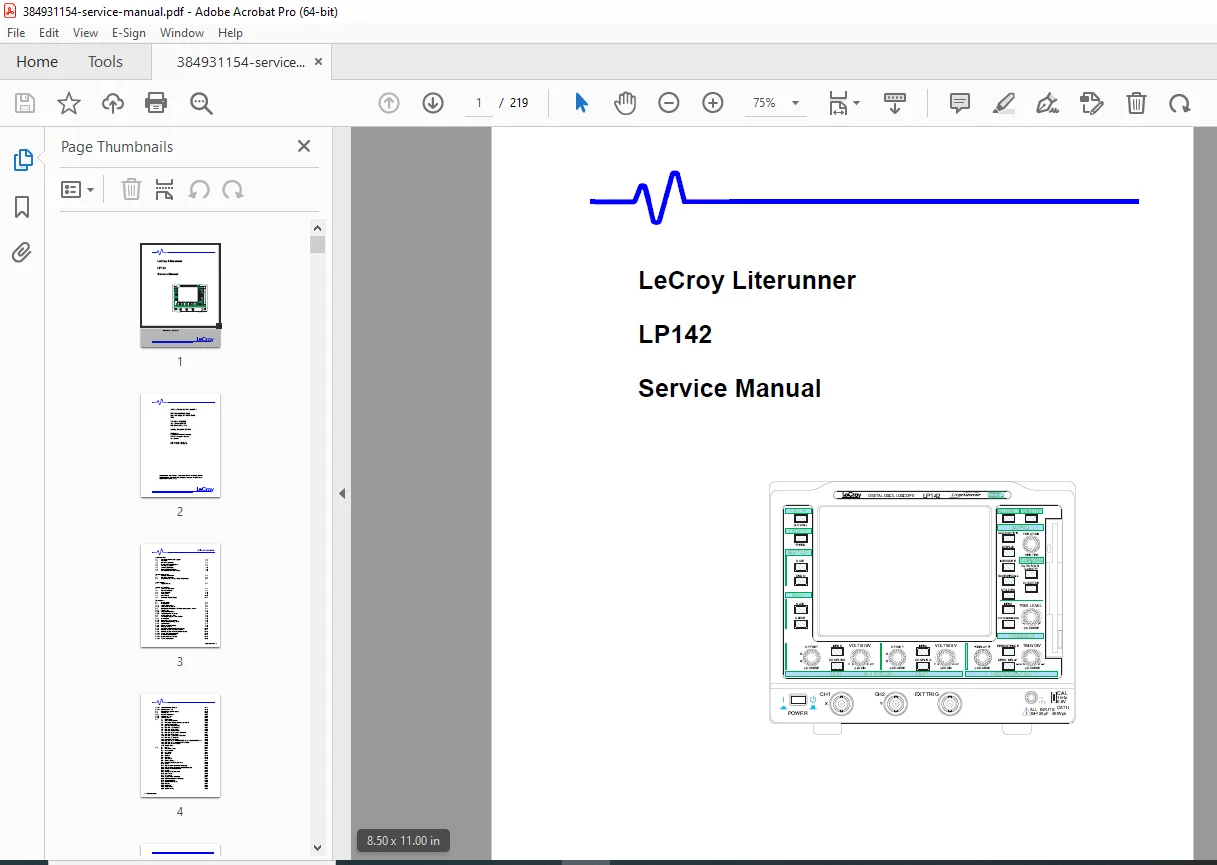
Task: Select the page 3 thumbnail
Action: (x=180, y=595)
